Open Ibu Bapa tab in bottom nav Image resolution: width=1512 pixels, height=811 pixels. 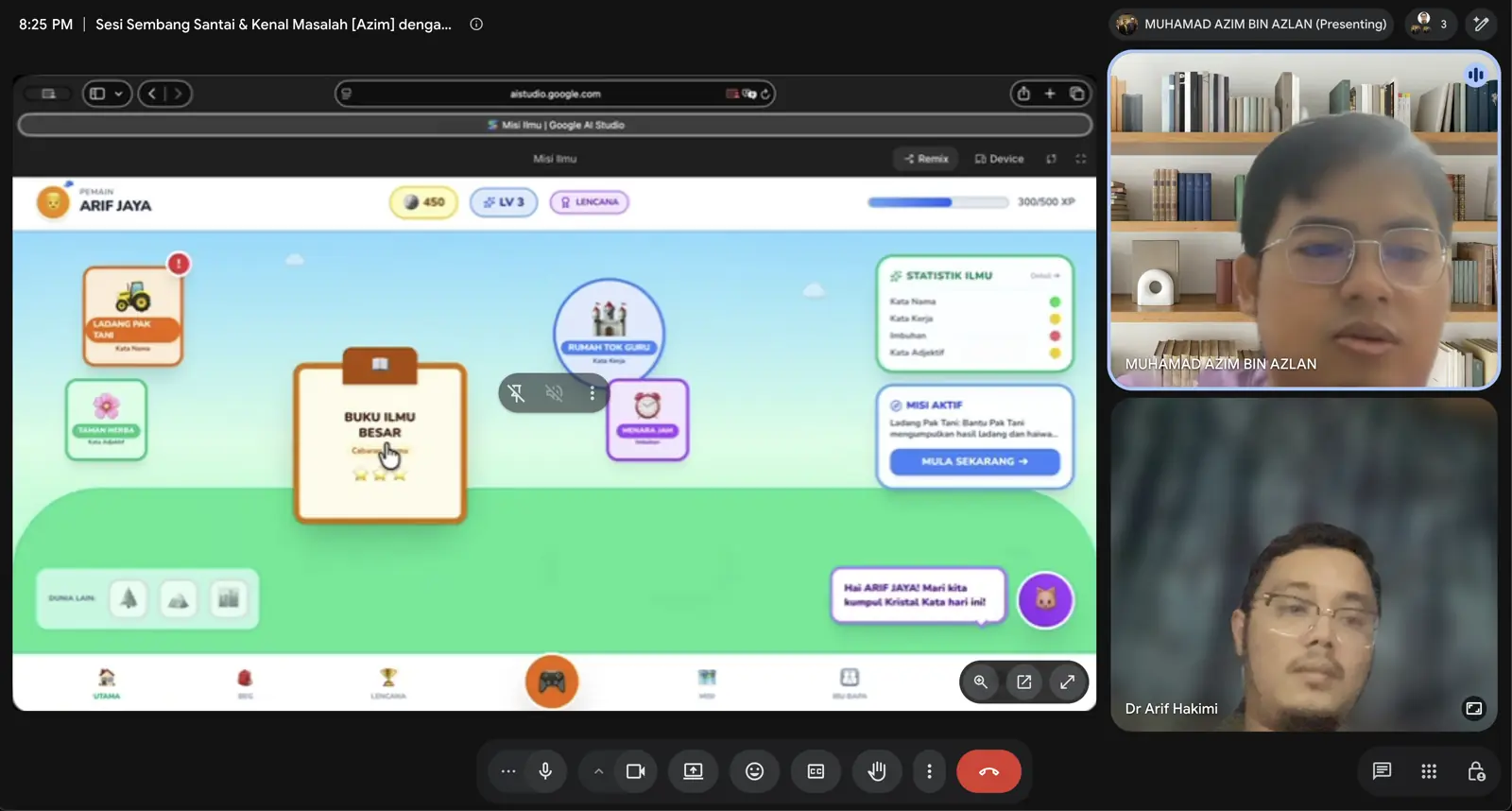[850, 683]
